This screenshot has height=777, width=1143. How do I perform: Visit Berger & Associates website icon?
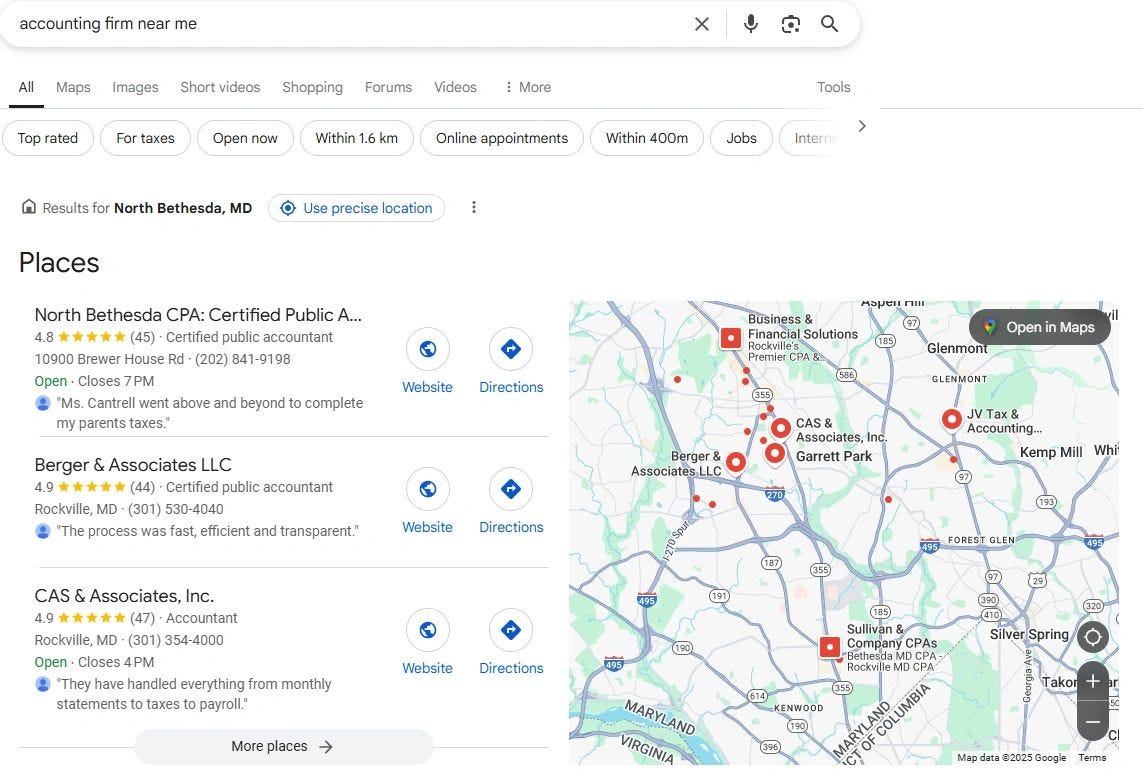[x=427, y=489]
